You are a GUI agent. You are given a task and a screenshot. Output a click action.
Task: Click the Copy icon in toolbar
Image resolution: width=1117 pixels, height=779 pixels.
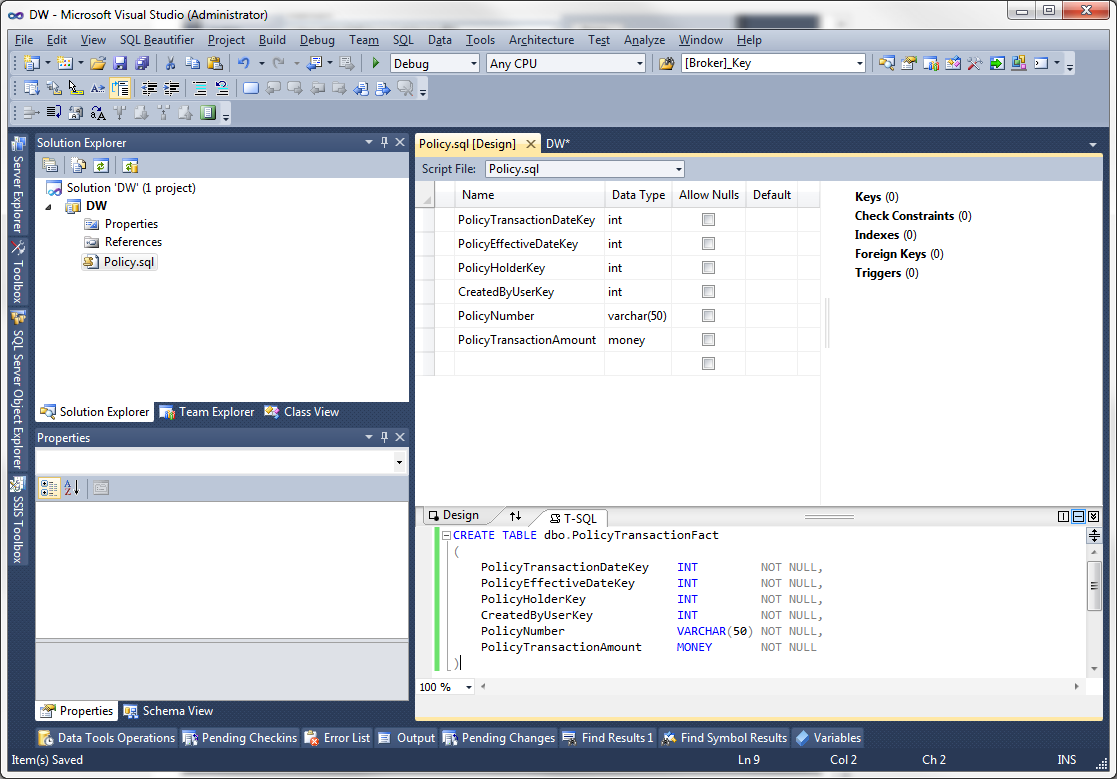pyautogui.click(x=192, y=63)
